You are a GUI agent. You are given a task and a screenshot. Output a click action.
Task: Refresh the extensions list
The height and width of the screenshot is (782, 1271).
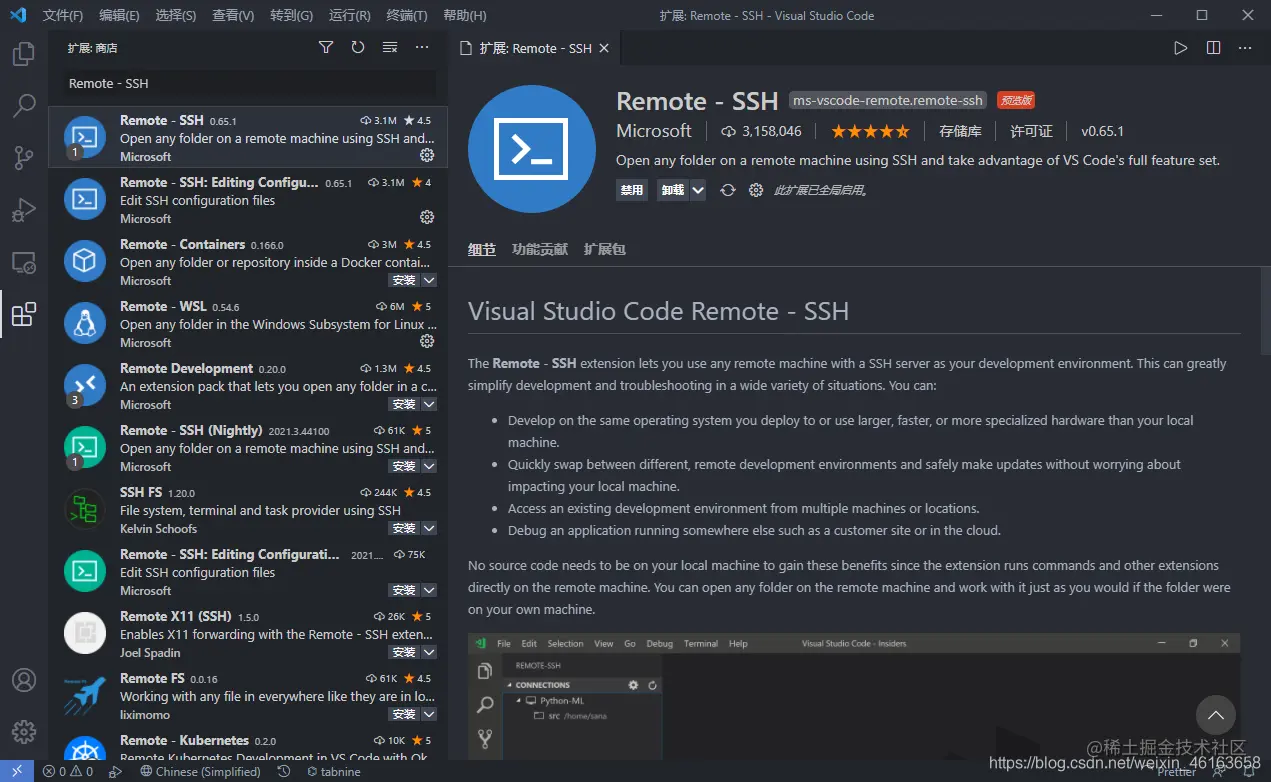tap(358, 47)
